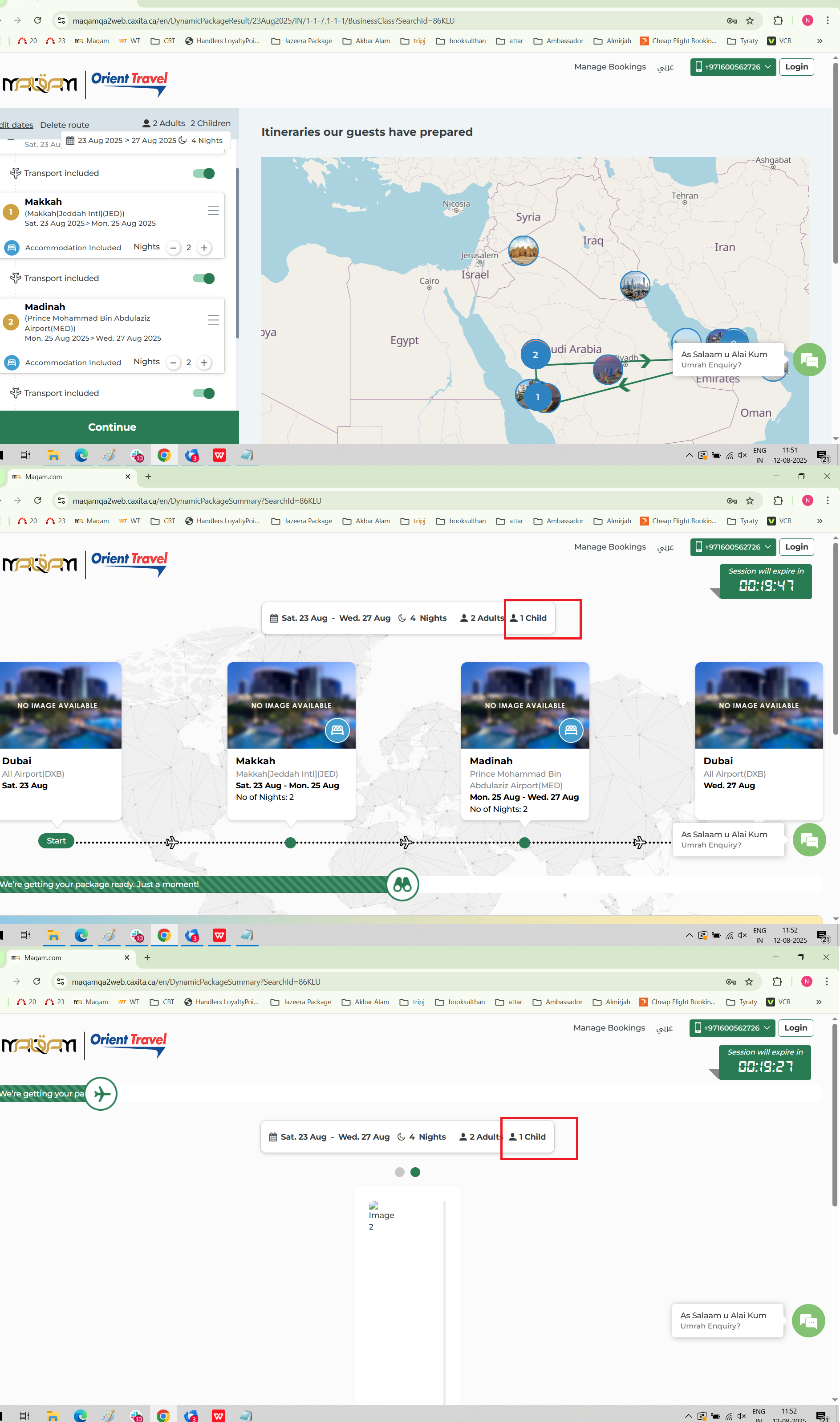Click Makkah stop's hamburger reorder icon

pos(213,211)
